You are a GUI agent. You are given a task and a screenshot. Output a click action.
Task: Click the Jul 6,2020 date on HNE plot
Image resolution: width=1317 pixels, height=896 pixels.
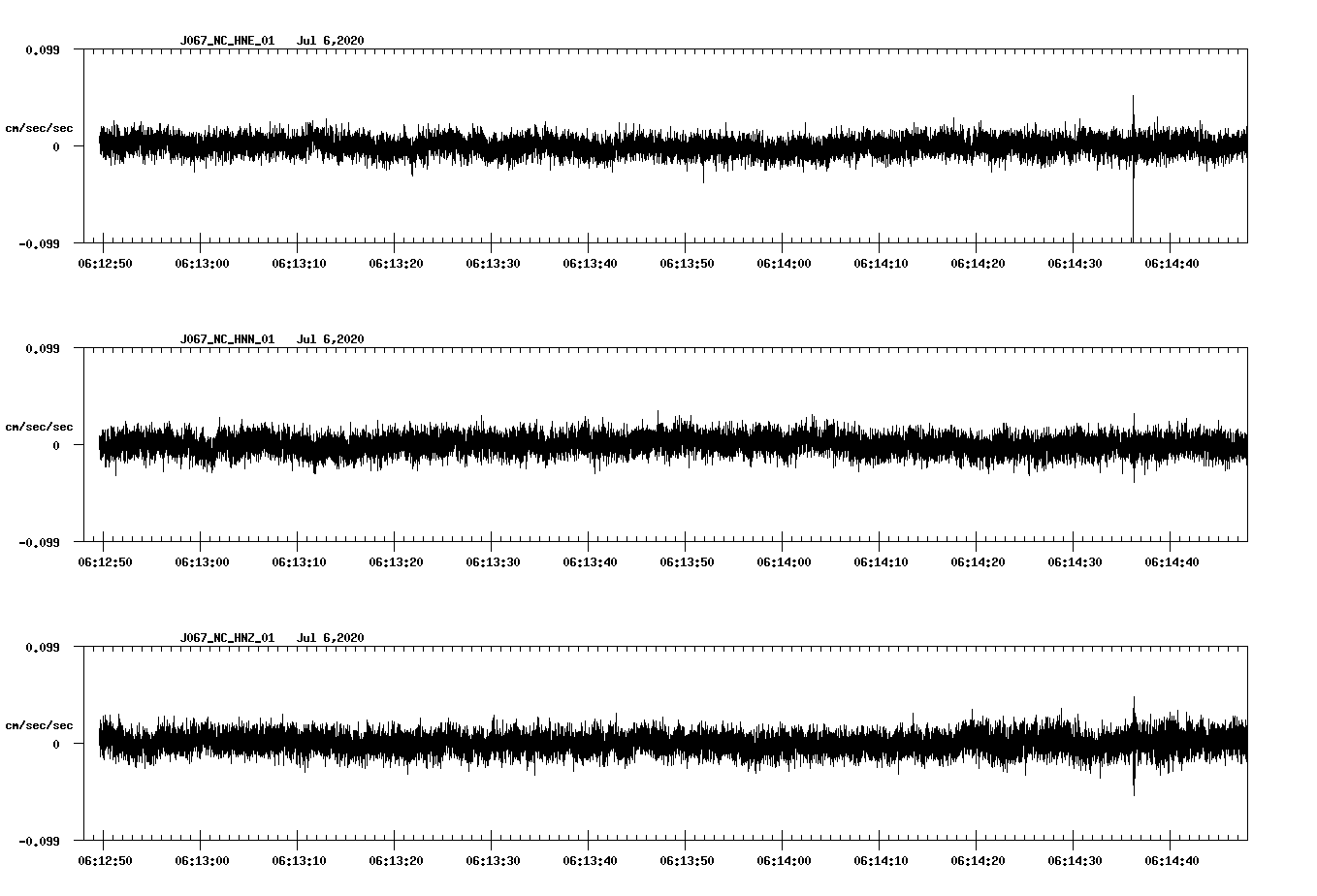pos(331,41)
